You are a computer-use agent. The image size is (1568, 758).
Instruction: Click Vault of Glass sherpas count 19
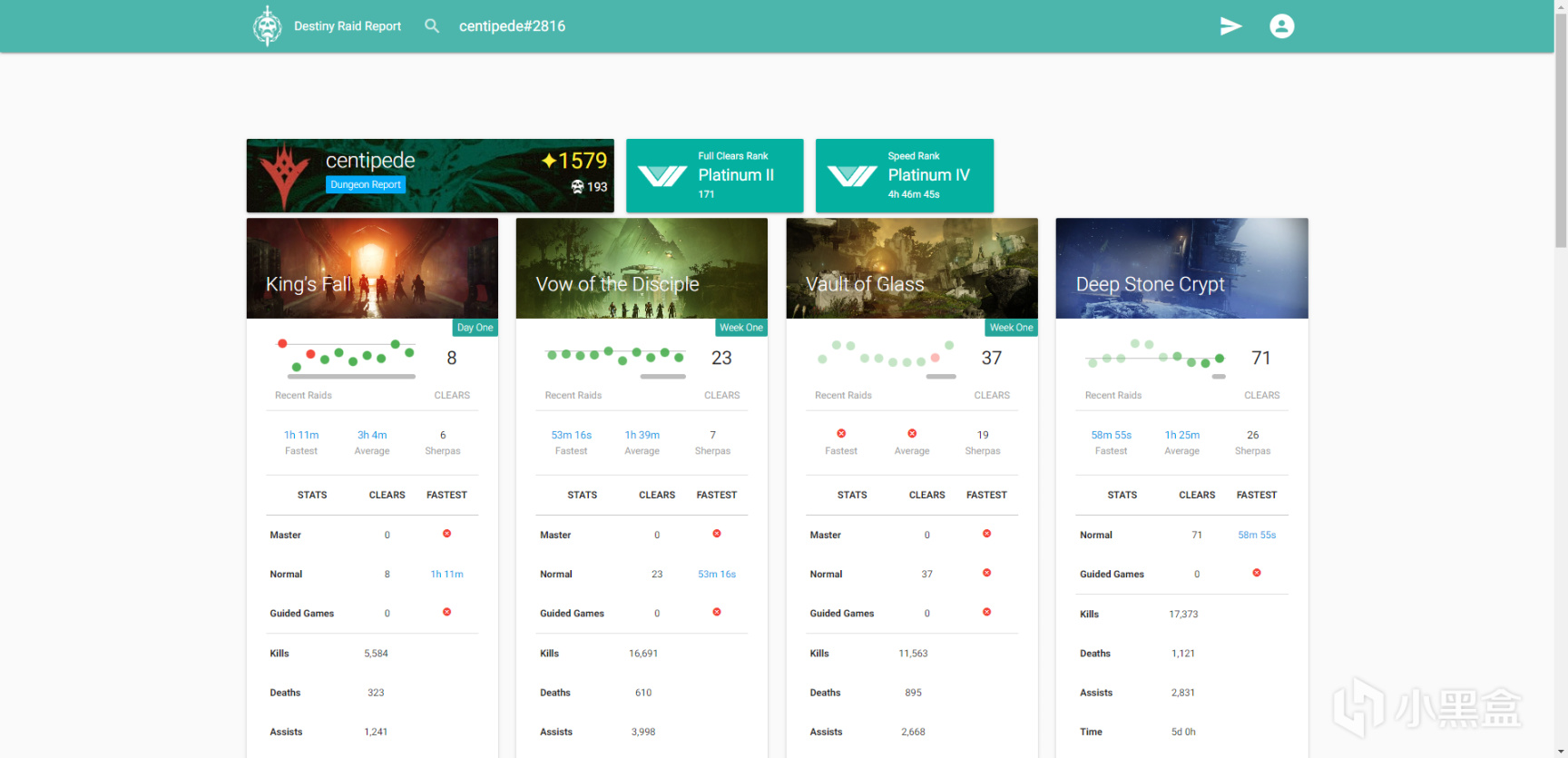tap(983, 435)
